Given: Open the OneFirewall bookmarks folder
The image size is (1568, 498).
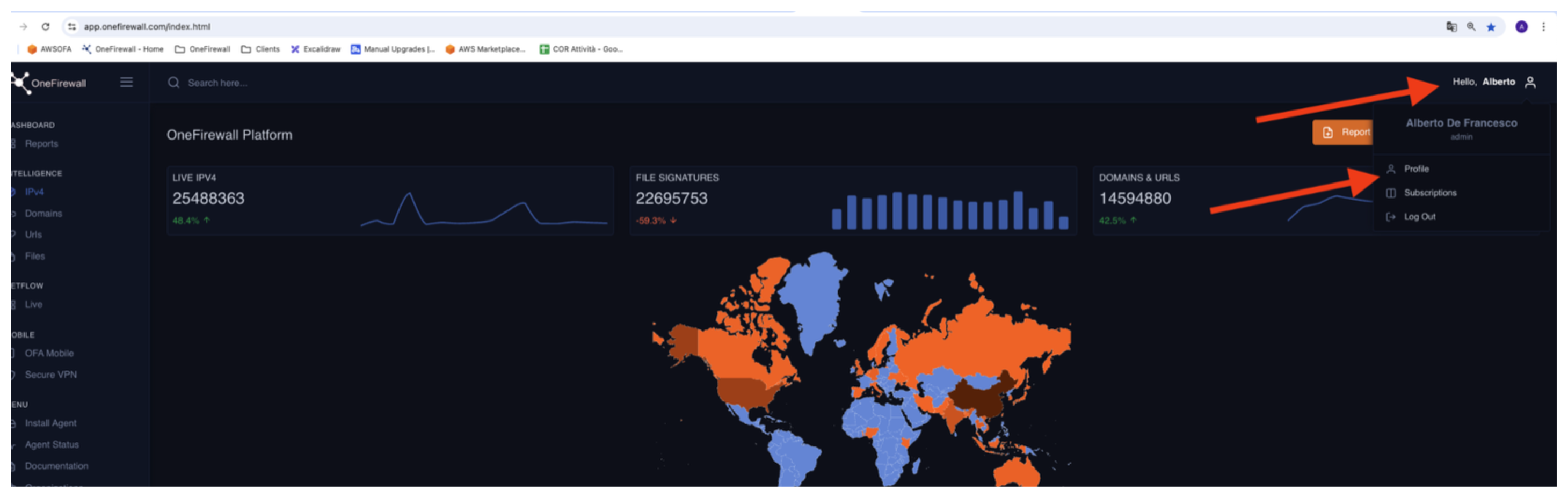Looking at the screenshot, I should tap(202, 49).
